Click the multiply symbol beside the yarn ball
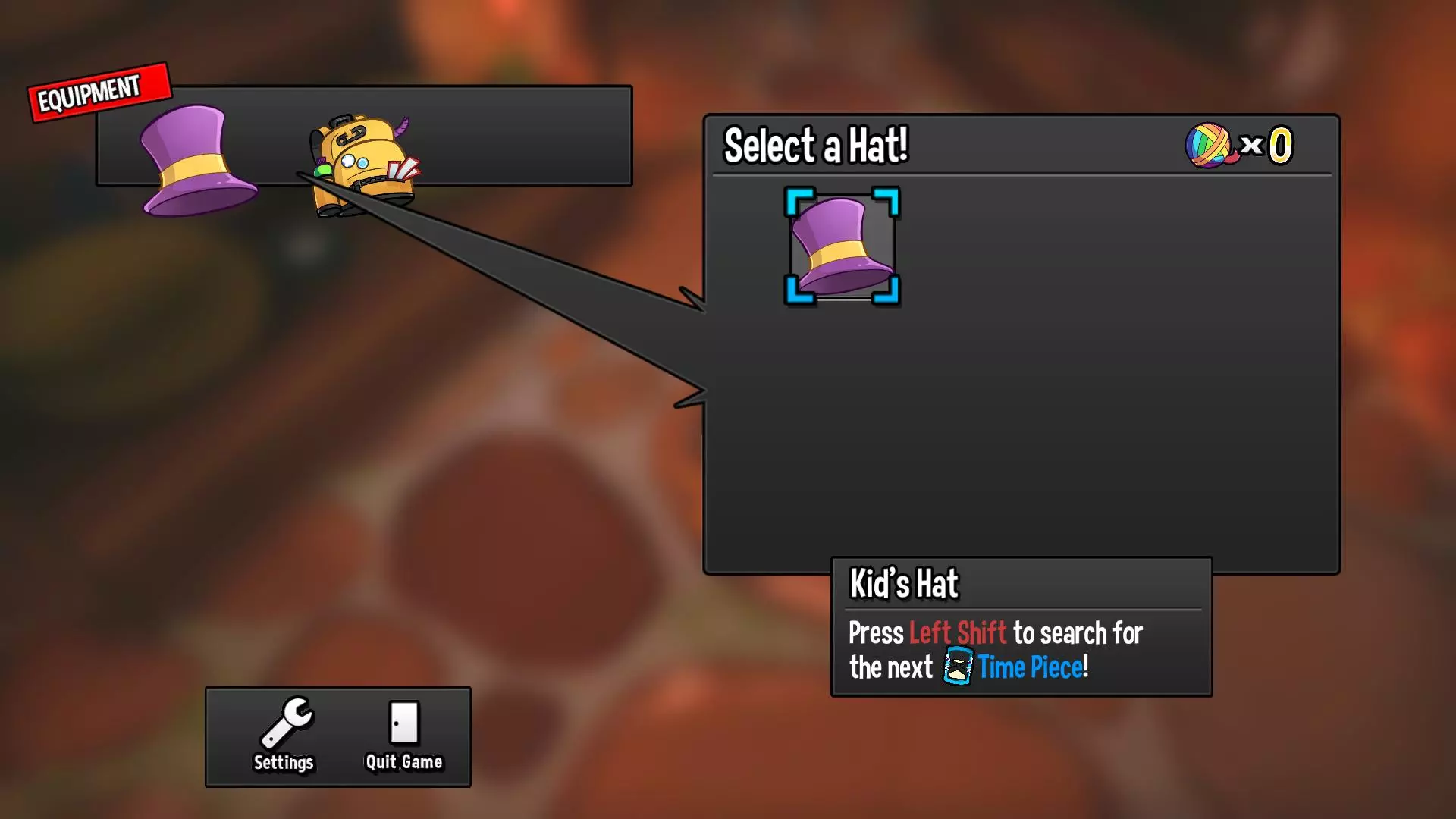This screenshot has width=1456, height=819. pos(1251,145)
